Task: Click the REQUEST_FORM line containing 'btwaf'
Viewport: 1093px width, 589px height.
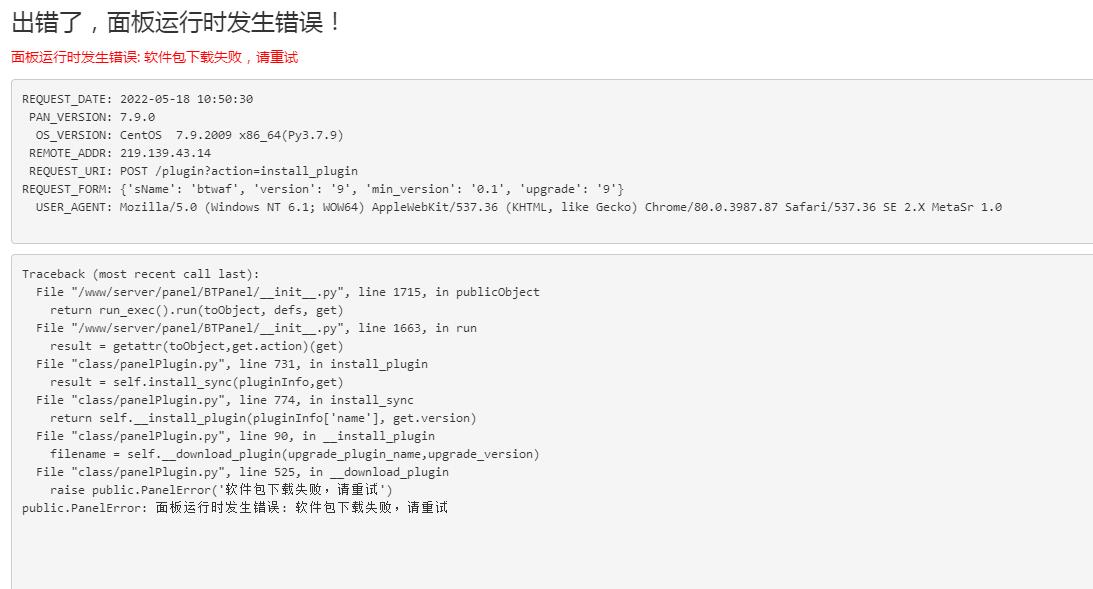Action: click(x=323, y=190)
